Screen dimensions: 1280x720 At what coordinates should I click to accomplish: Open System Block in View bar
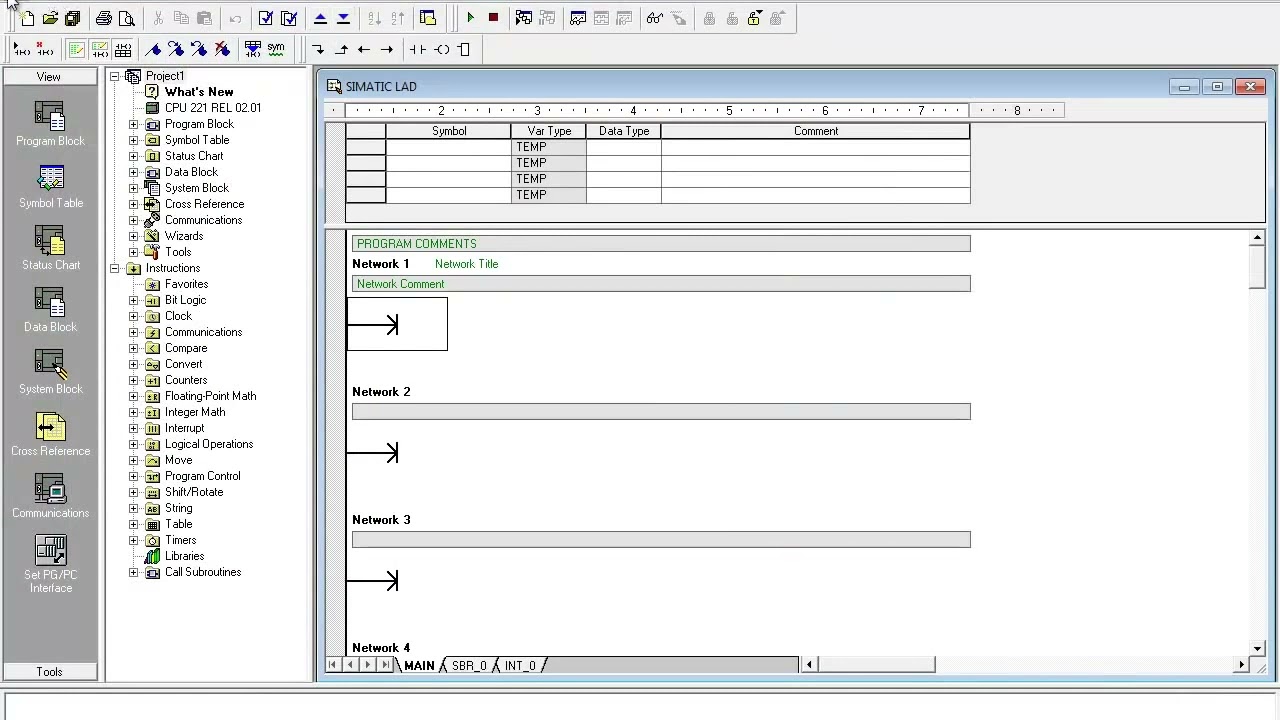pos(50,372)
